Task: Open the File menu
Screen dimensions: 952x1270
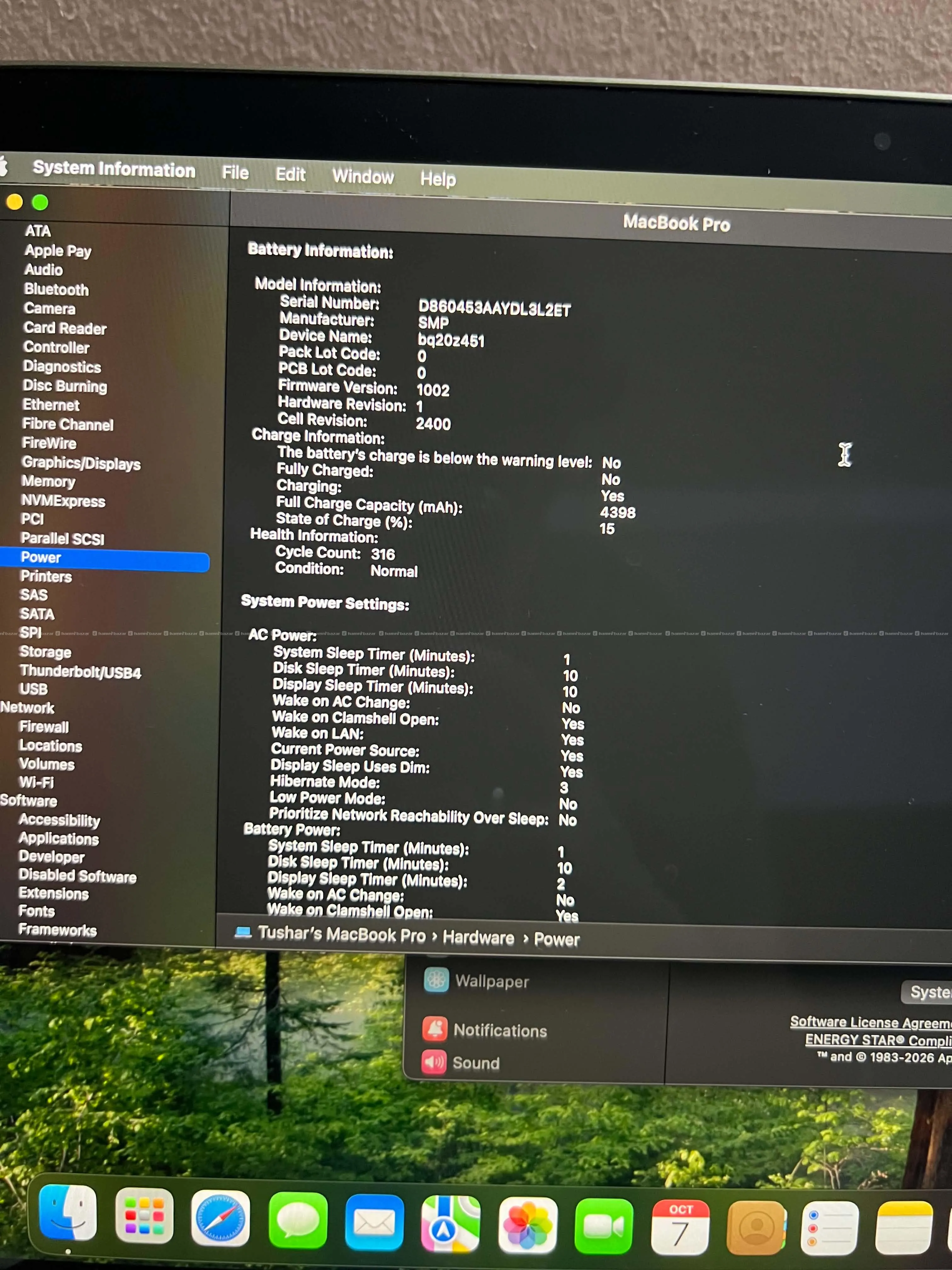Action: (x=235, y=172)
